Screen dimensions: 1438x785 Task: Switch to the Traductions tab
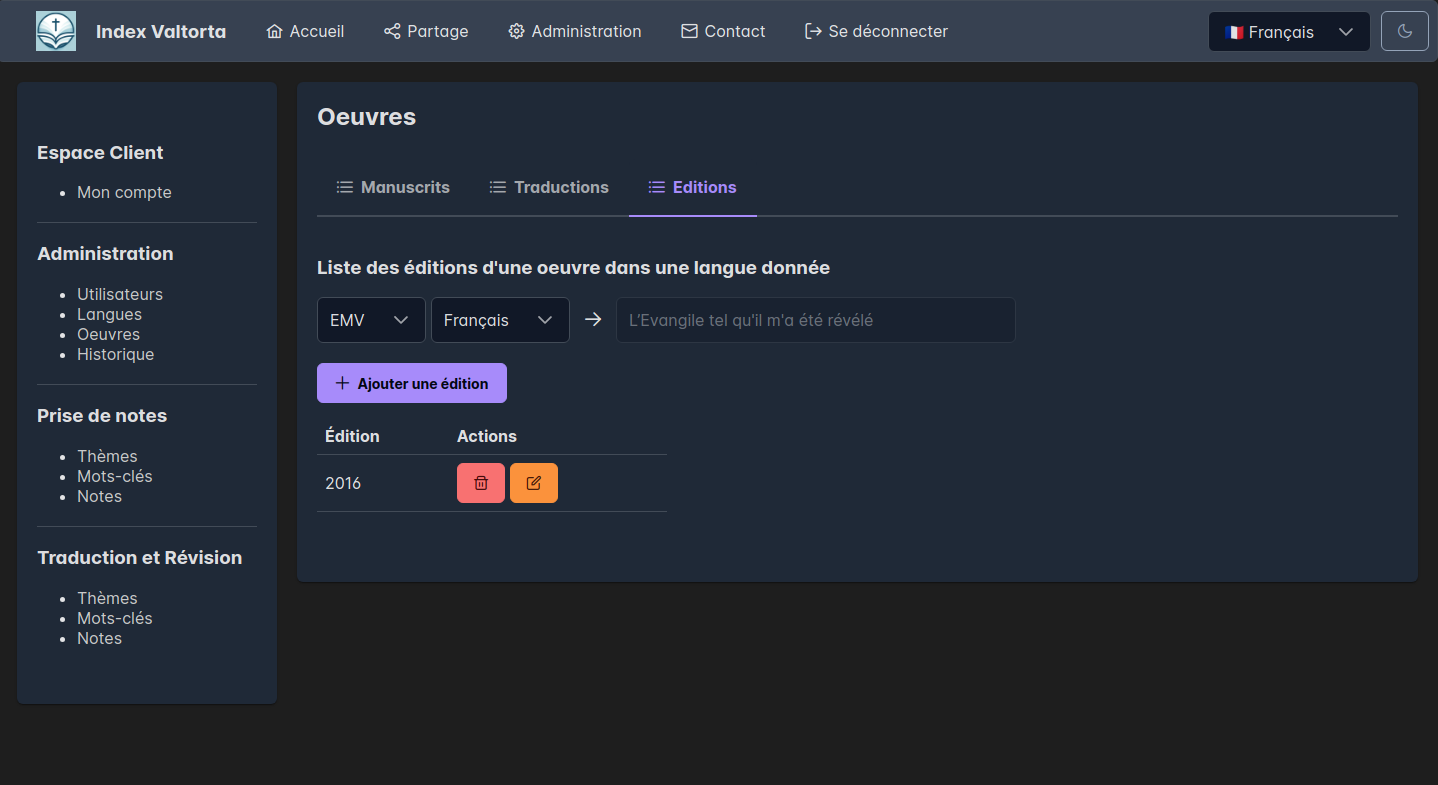pyautogui.click(x=549, y=187)
